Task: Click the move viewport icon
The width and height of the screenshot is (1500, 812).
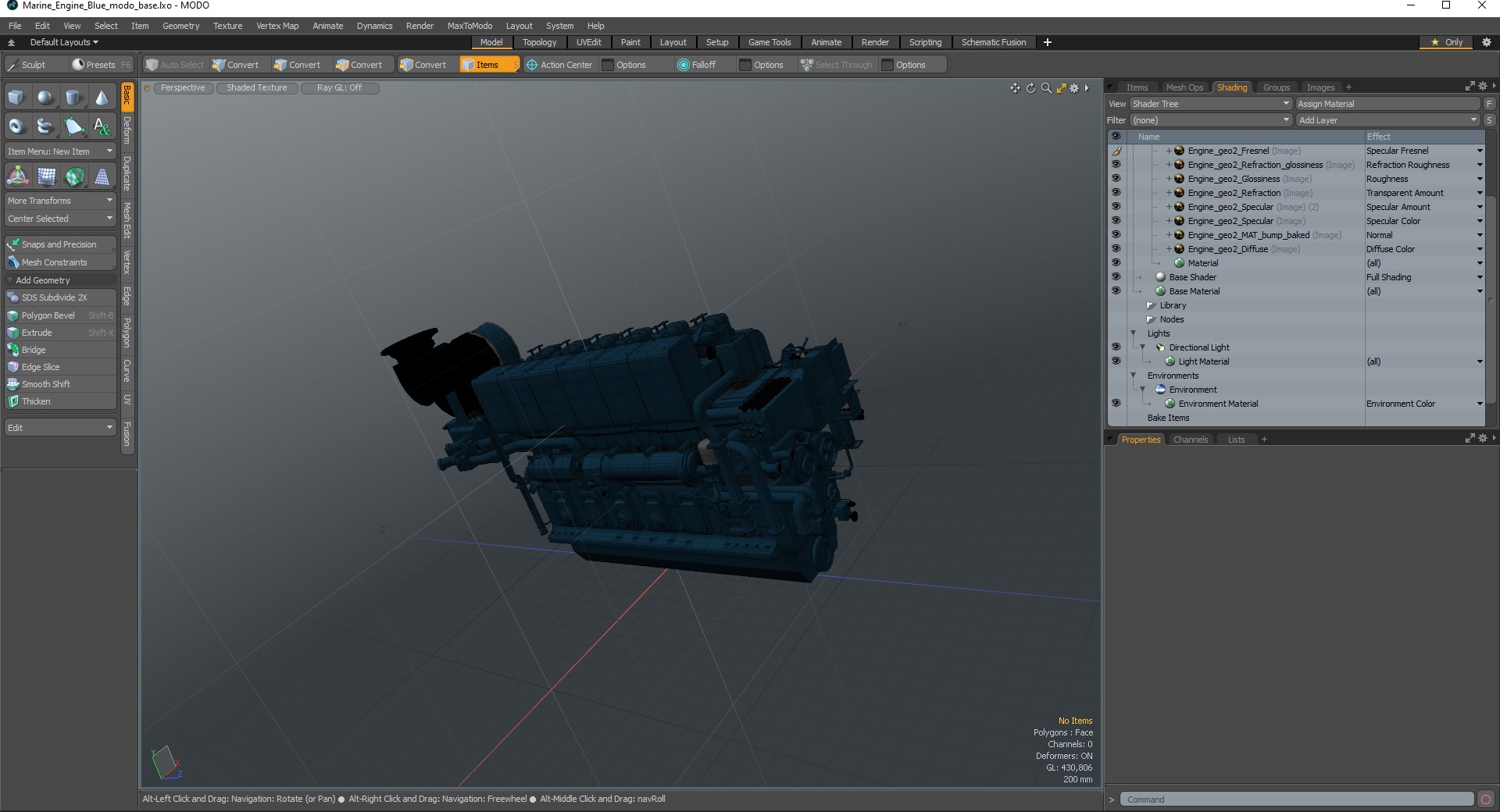Action: coord(1015,88)
